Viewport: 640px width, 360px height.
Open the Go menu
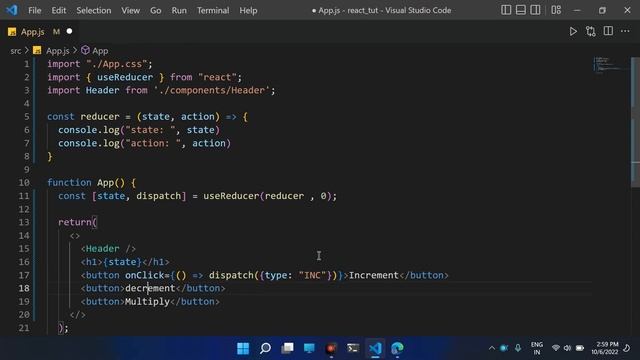click(156, 10)
